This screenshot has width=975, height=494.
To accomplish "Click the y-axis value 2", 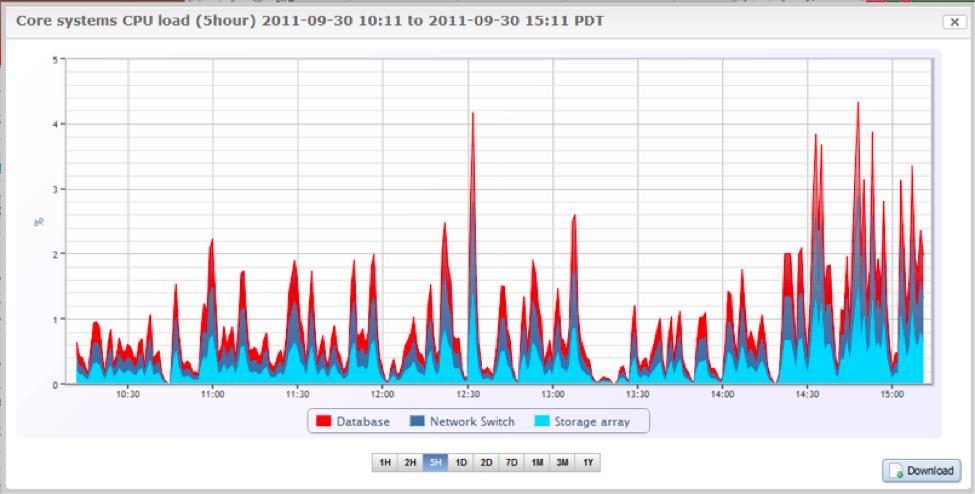I will coord(55,254).
